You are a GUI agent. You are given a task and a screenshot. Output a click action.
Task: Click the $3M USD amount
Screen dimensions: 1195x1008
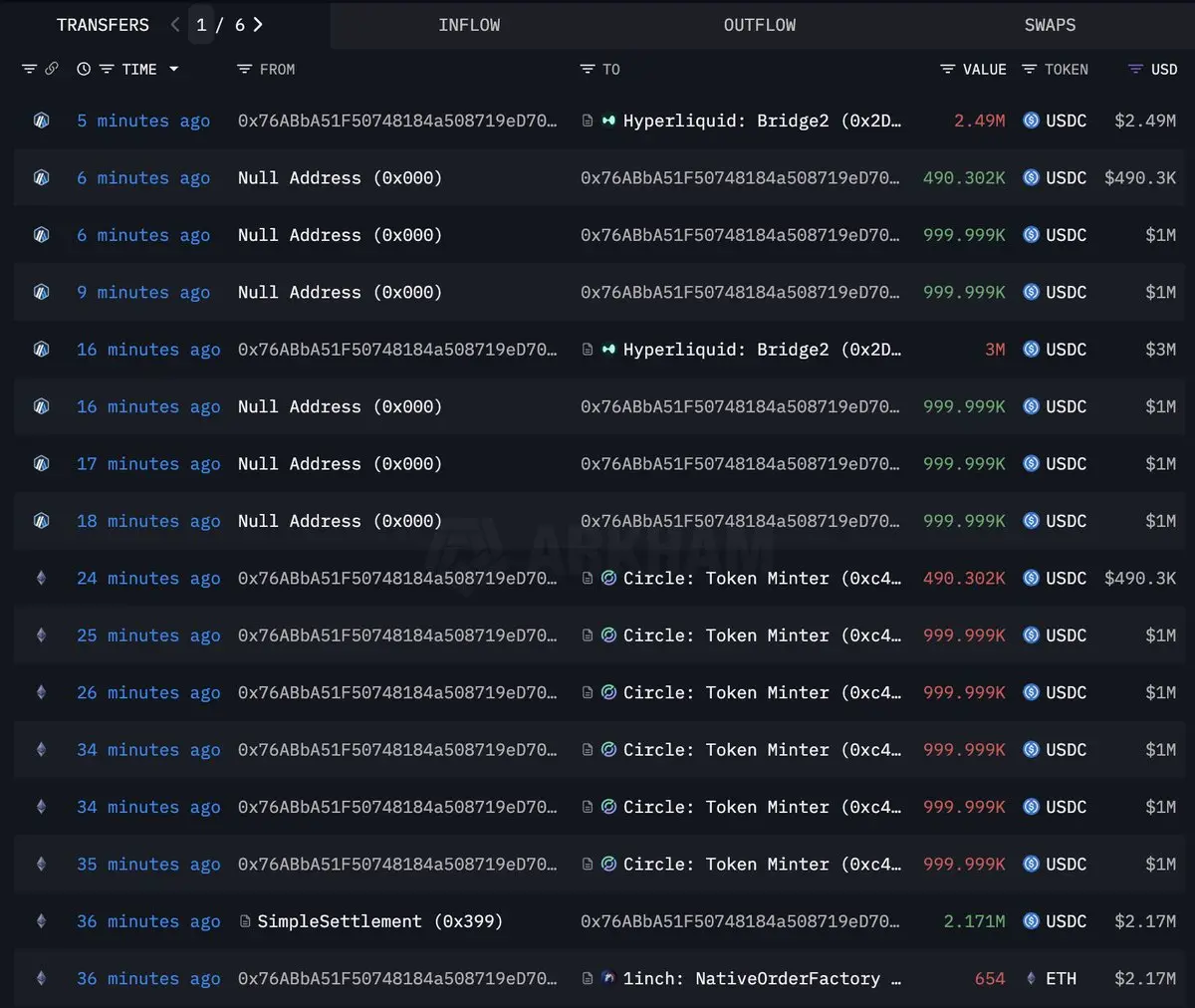tap(1161, 350)
